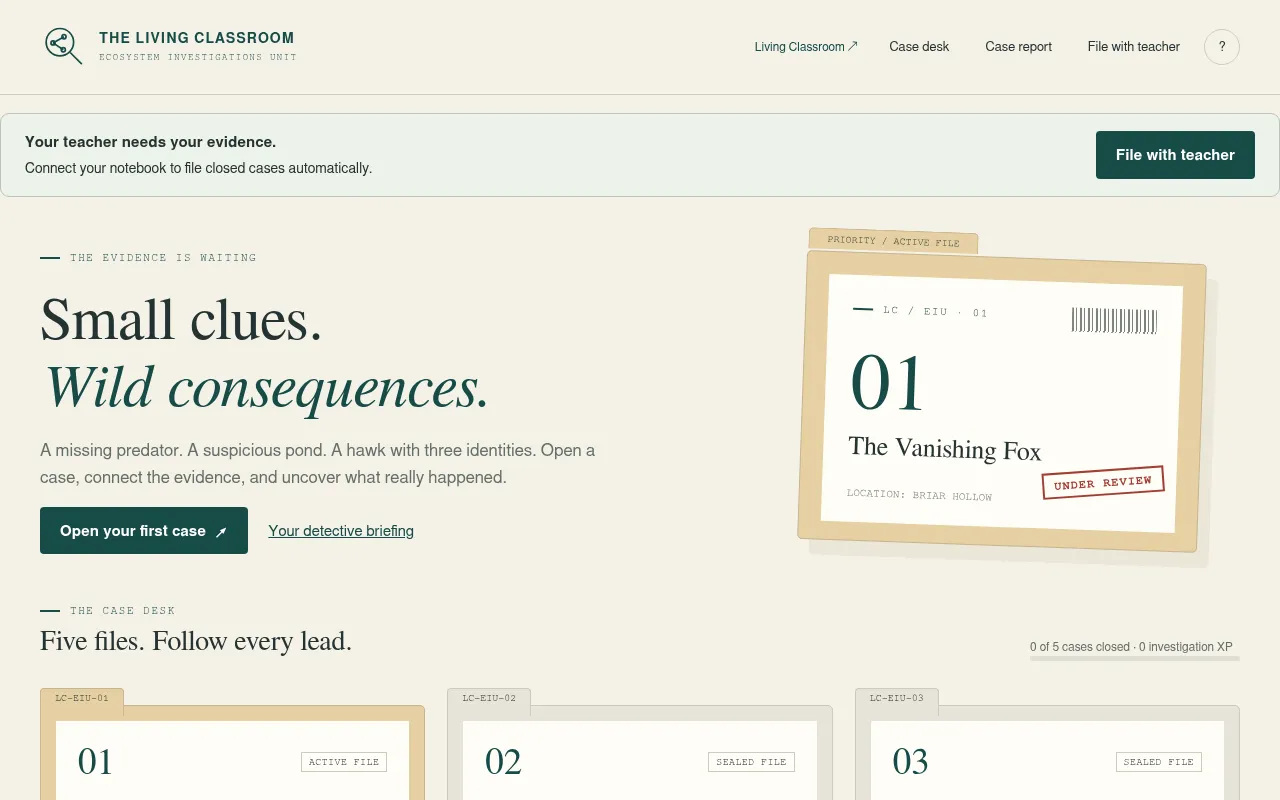Click the 'THE EVIDENCE IS WAITING' label
The height and width of the screenshot is (800, 1280).
click(x=163, y=258)
